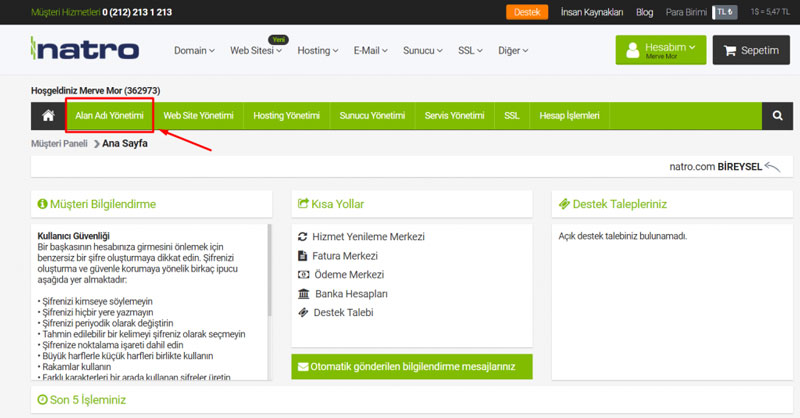This screenshot has height=418, width=800.
Task: Click the bank icon of Banka Hesapları
Action: point(304,294)
